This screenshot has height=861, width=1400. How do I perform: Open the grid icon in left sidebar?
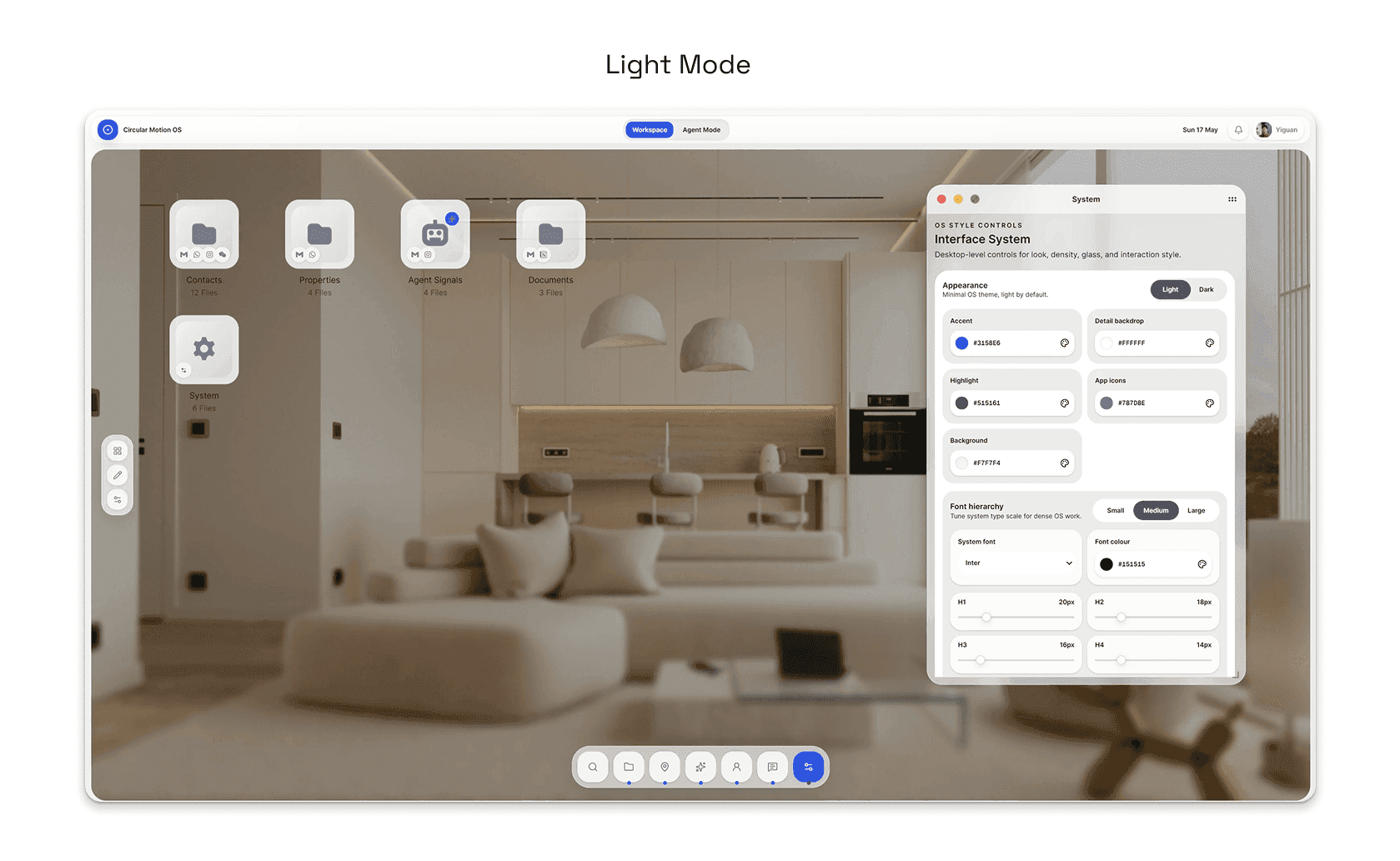click(118, 451)
